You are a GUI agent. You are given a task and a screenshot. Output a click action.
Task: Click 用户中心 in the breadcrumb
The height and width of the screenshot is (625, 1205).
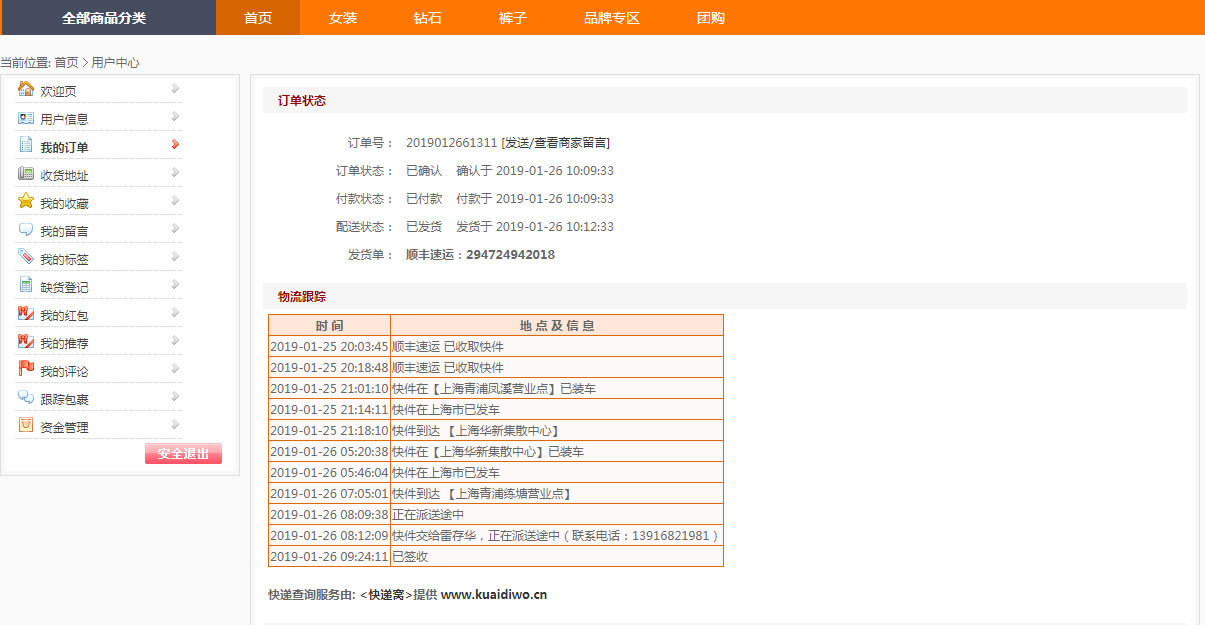point(116,62)
